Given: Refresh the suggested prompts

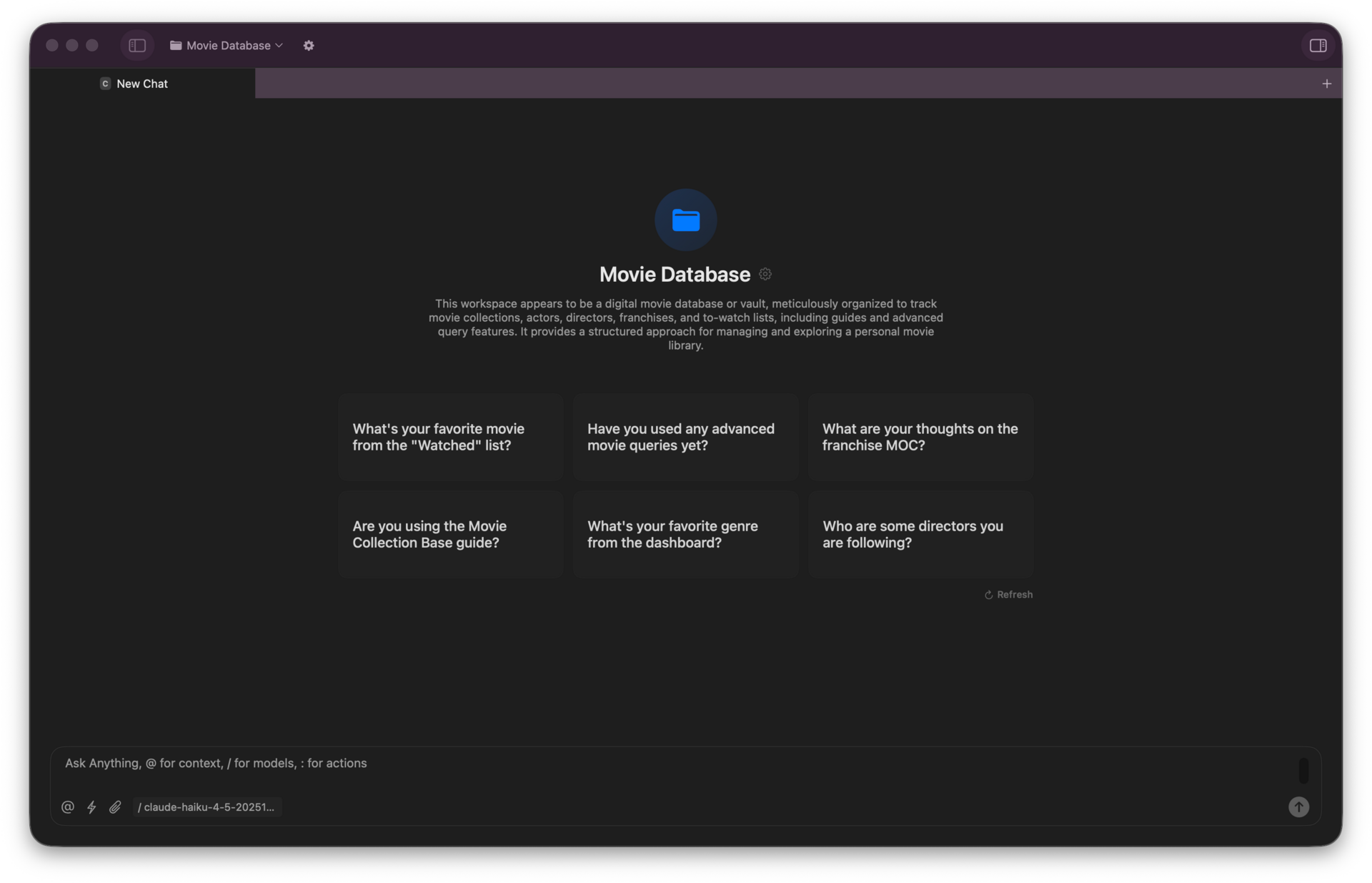Looking at the screenshot, I should pyautogui.click(x=1008, y=595).
